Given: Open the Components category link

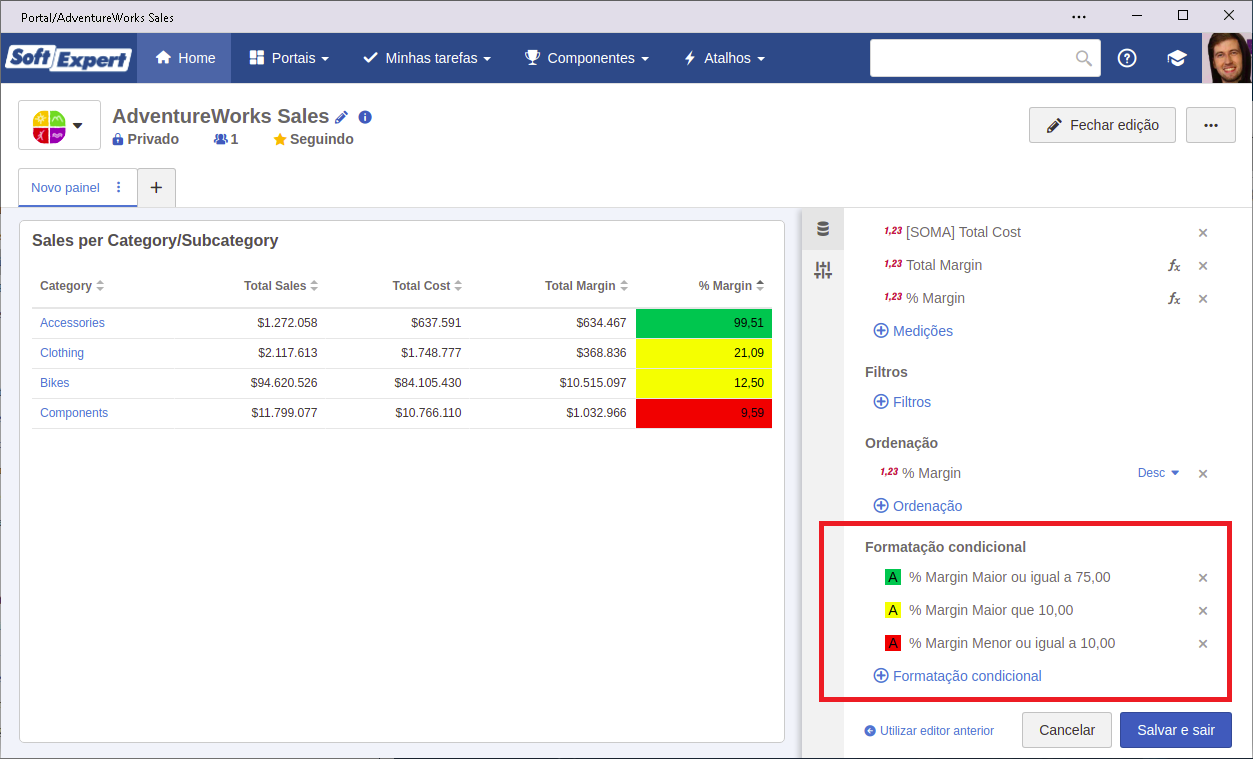Looking at the screenshot, I should (x=74, y=413).
